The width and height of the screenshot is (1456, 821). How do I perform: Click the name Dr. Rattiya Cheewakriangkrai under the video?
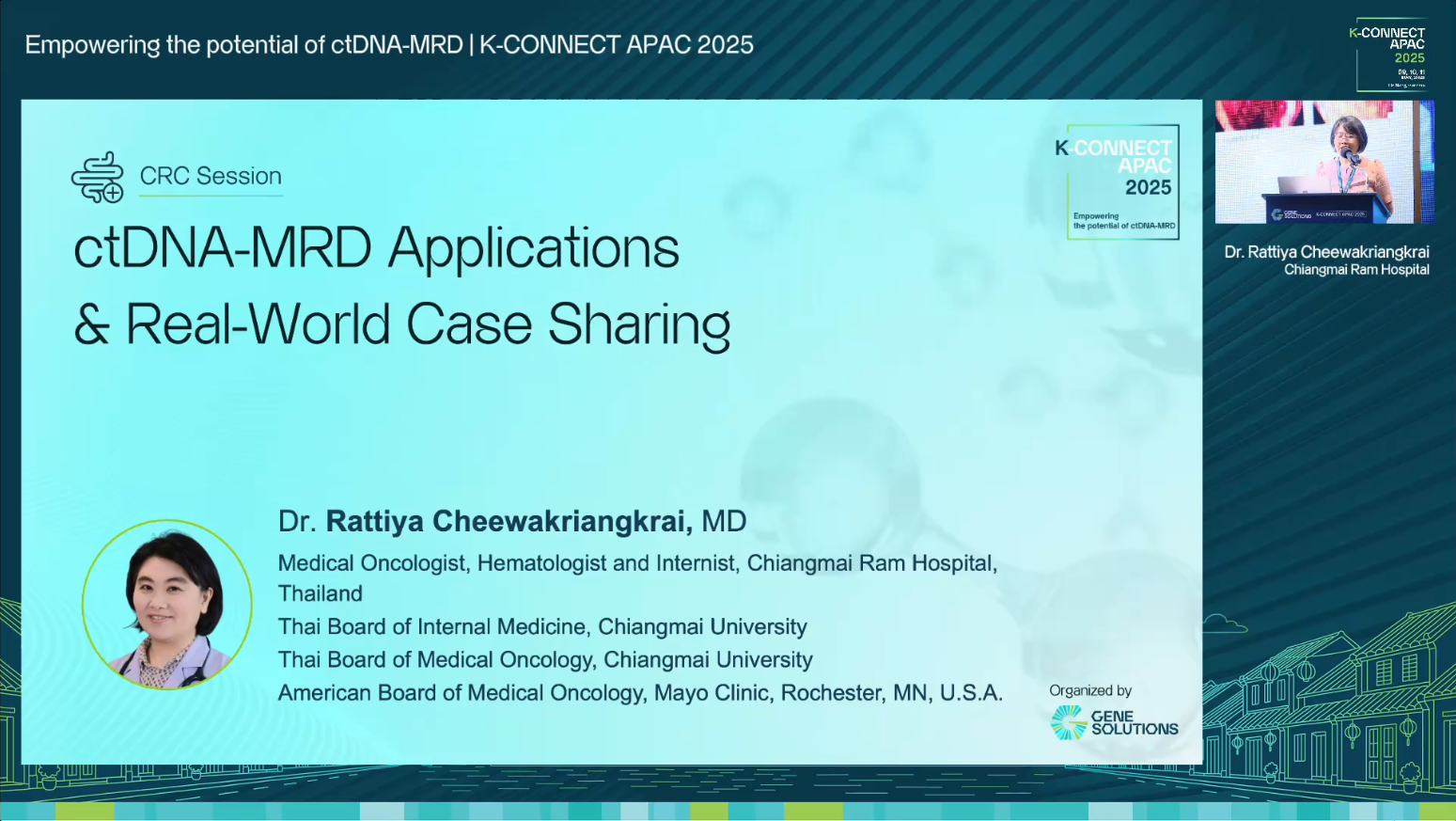(1326, 252)
